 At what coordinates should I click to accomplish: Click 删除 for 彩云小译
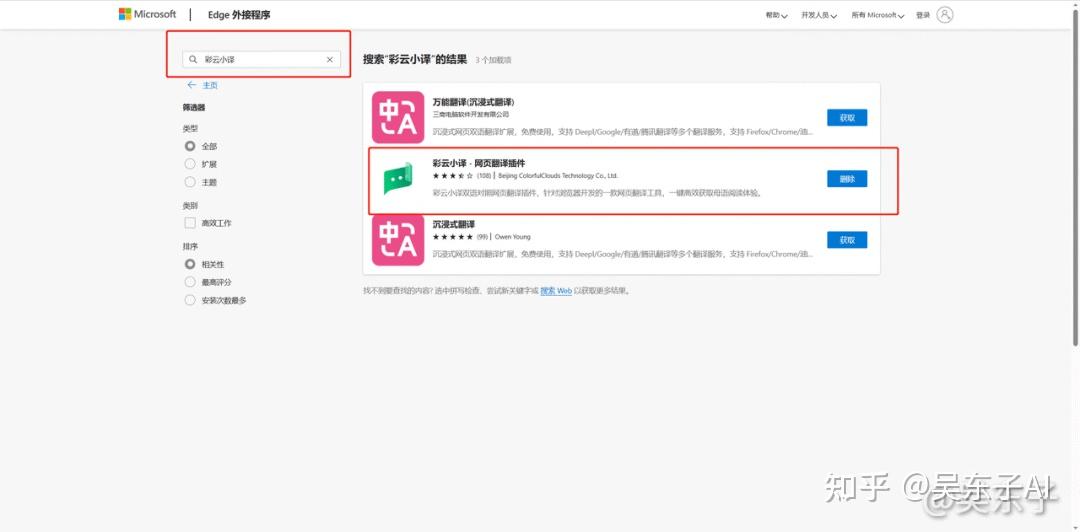847,178
